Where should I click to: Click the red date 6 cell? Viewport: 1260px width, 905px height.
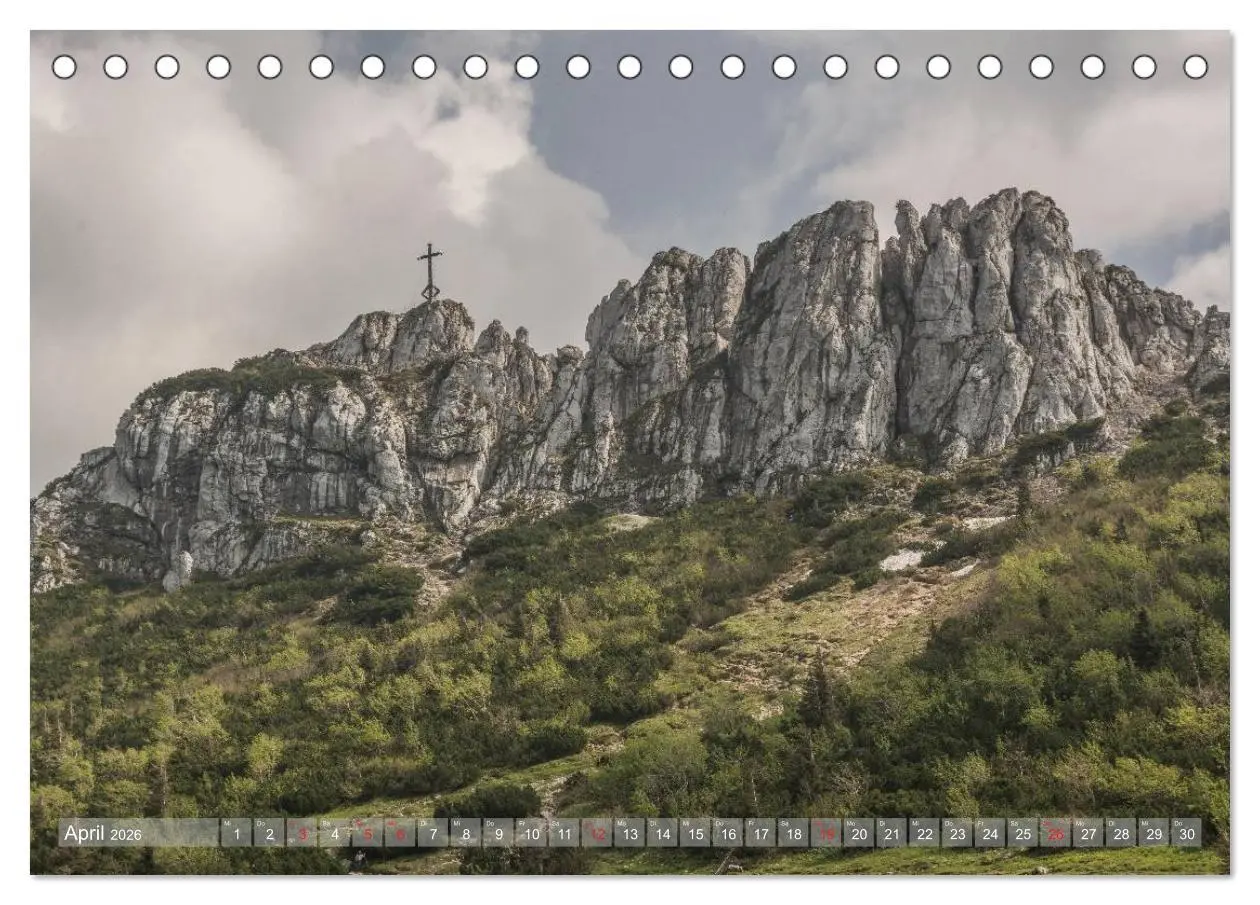(x=400, y=833)
